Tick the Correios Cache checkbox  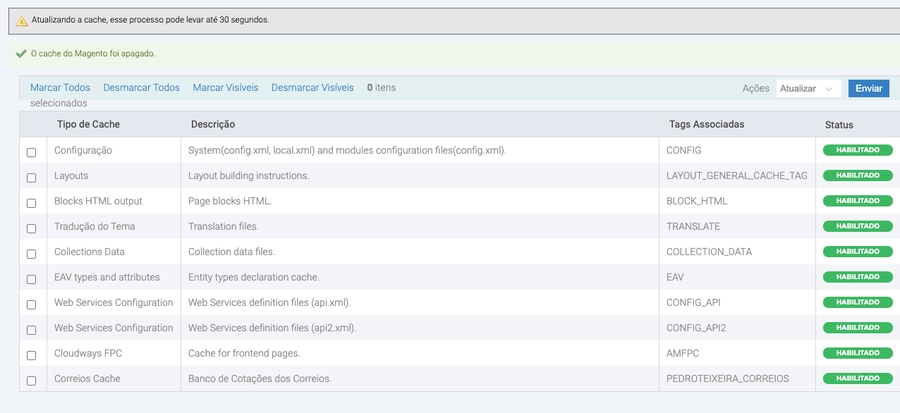(x=31, y=380)
